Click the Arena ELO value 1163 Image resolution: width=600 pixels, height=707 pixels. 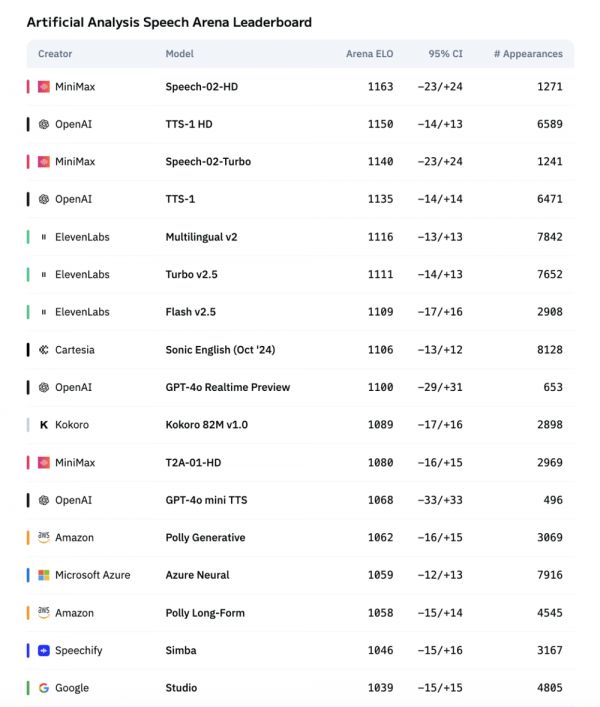click(x=380, y=87)
